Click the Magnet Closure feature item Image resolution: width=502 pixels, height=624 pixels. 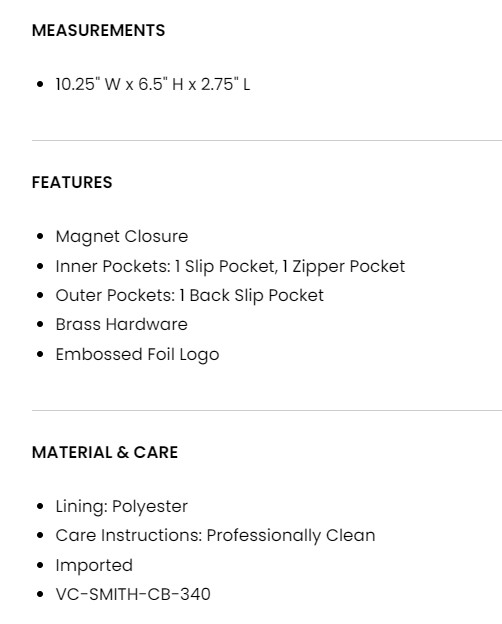pos(121,237)
